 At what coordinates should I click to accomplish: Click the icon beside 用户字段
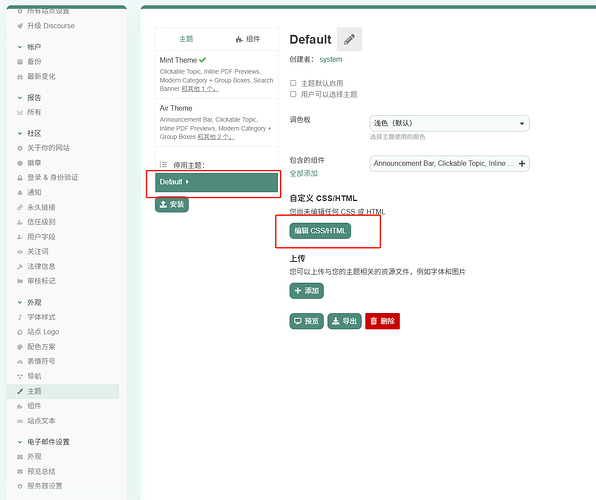point(20,237)
